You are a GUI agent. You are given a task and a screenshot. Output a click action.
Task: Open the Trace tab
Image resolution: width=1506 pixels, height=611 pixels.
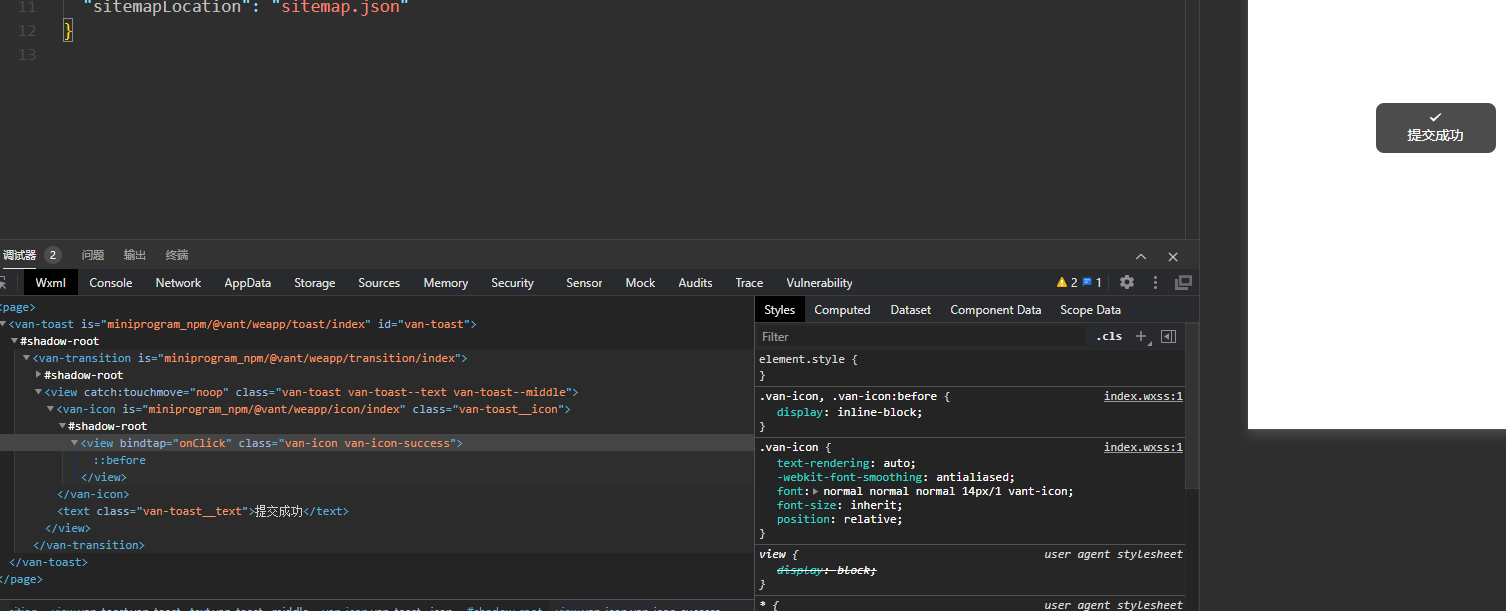[749, 283]
